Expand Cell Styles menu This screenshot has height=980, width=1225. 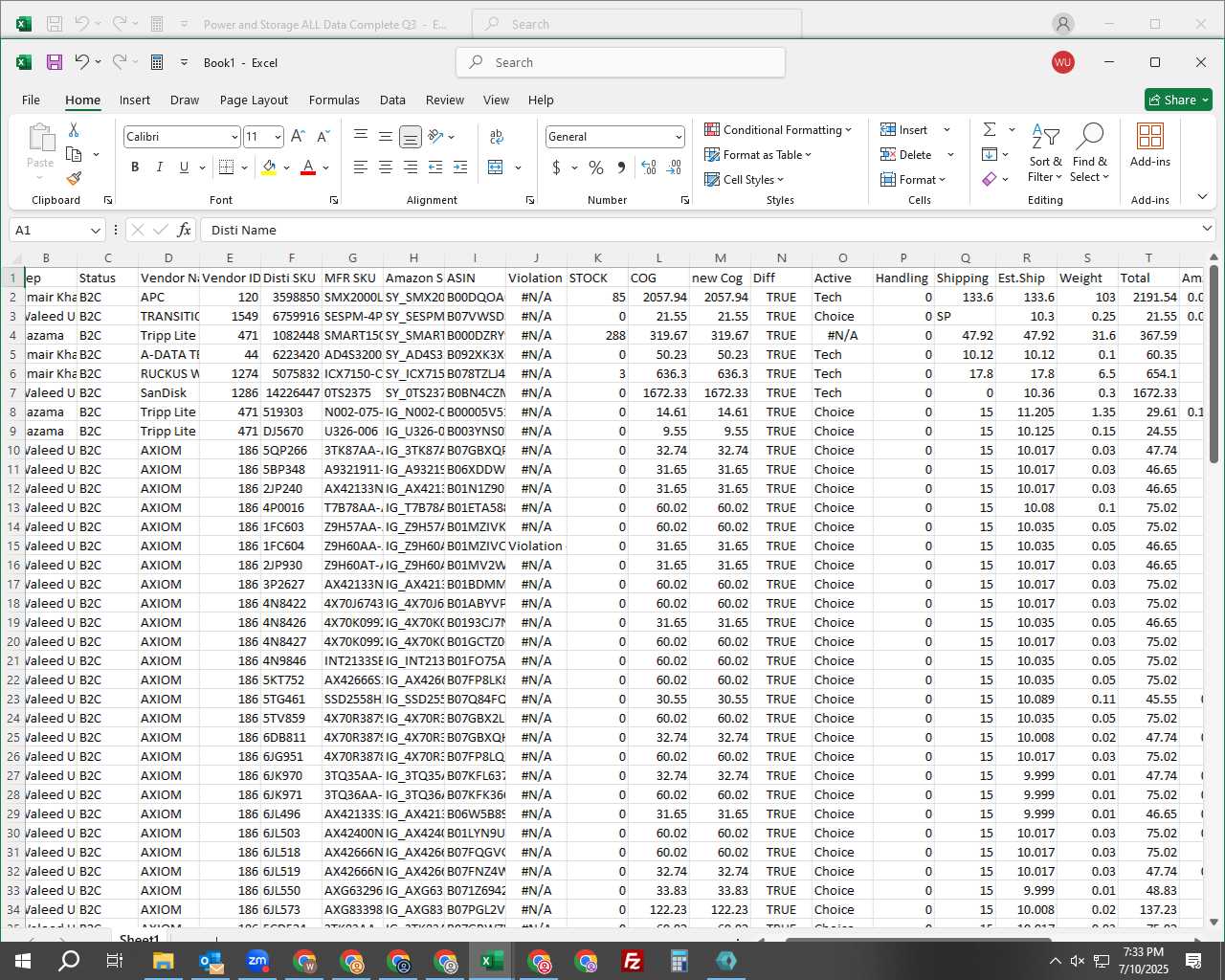click(745, 179)
